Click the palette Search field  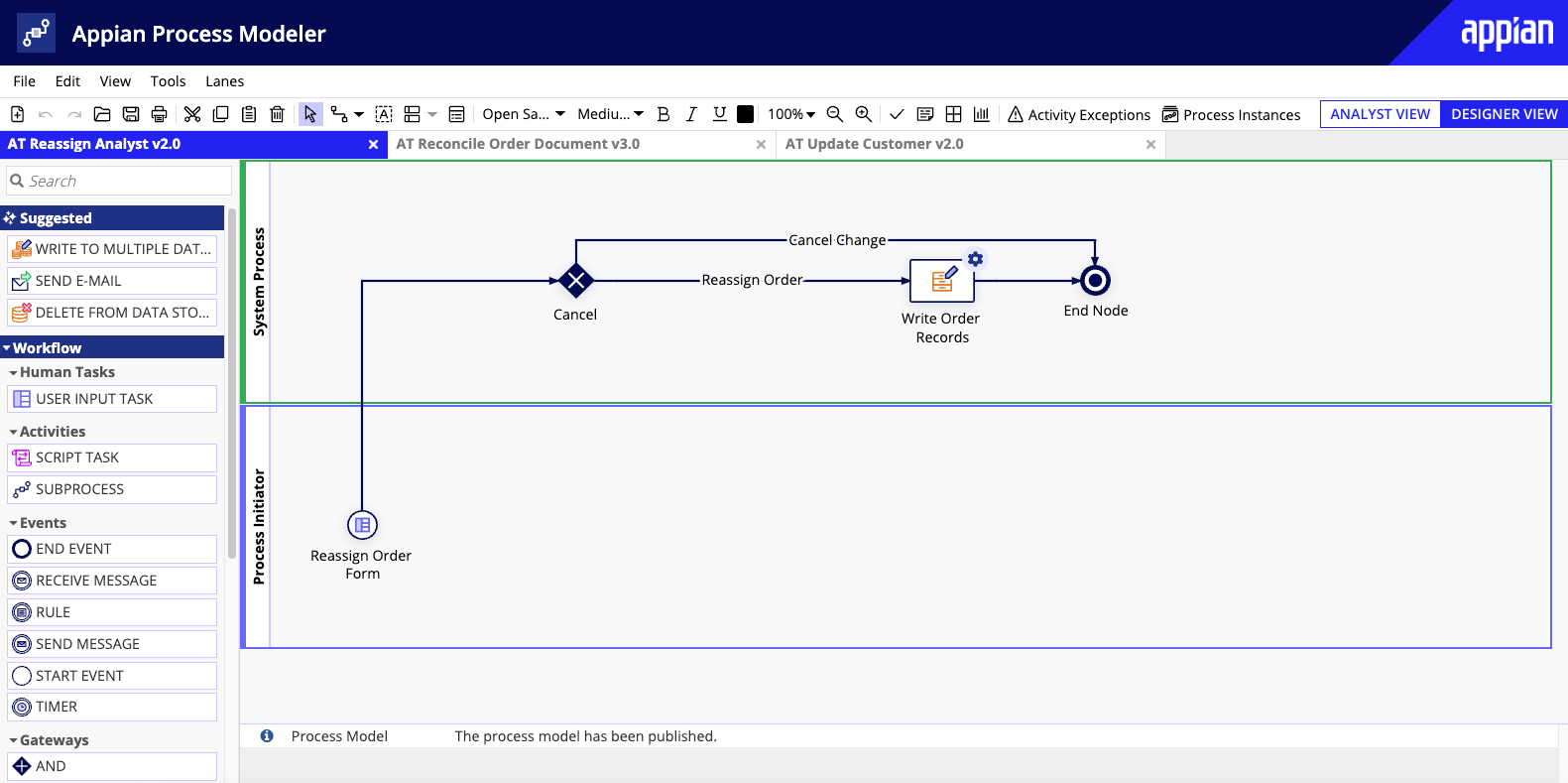click(119, 181)
